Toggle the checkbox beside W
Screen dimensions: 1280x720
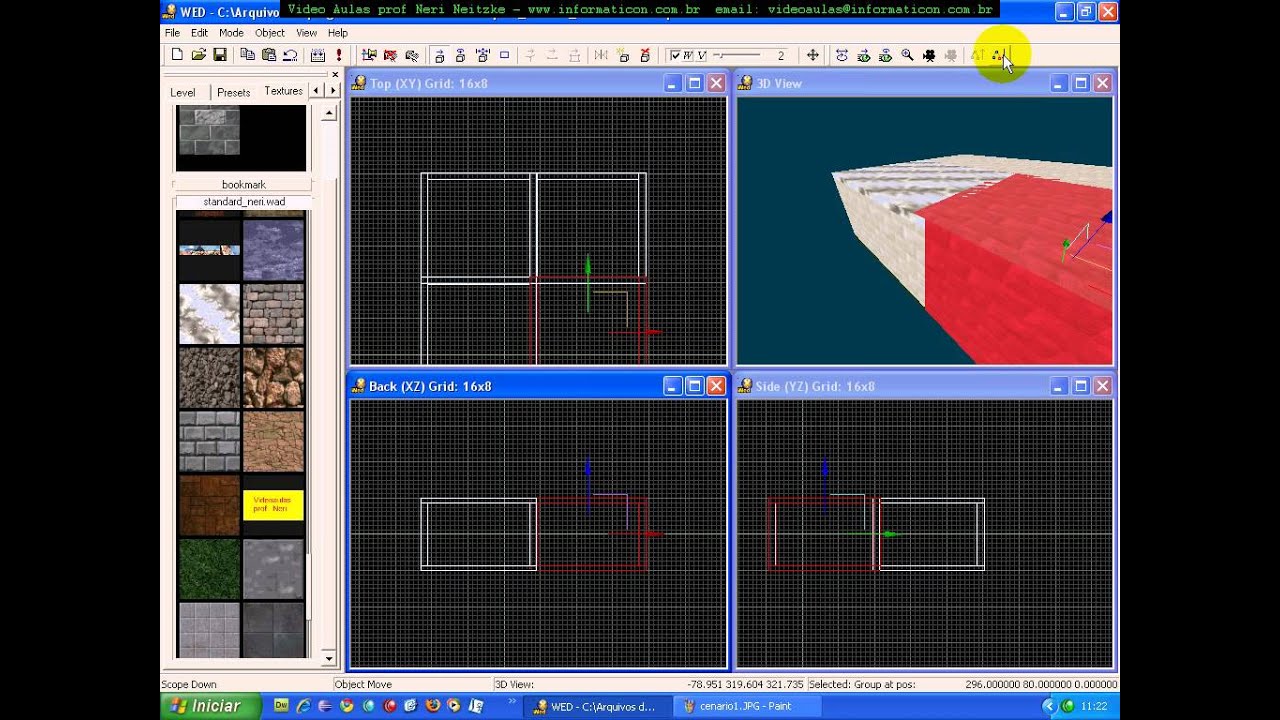pos(675,55)
